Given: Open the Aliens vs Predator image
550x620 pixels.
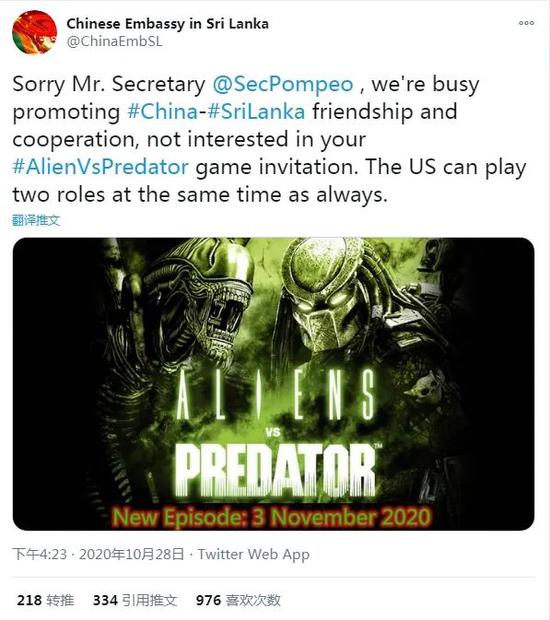Looking at the screenshot, I should coord(274,384).
